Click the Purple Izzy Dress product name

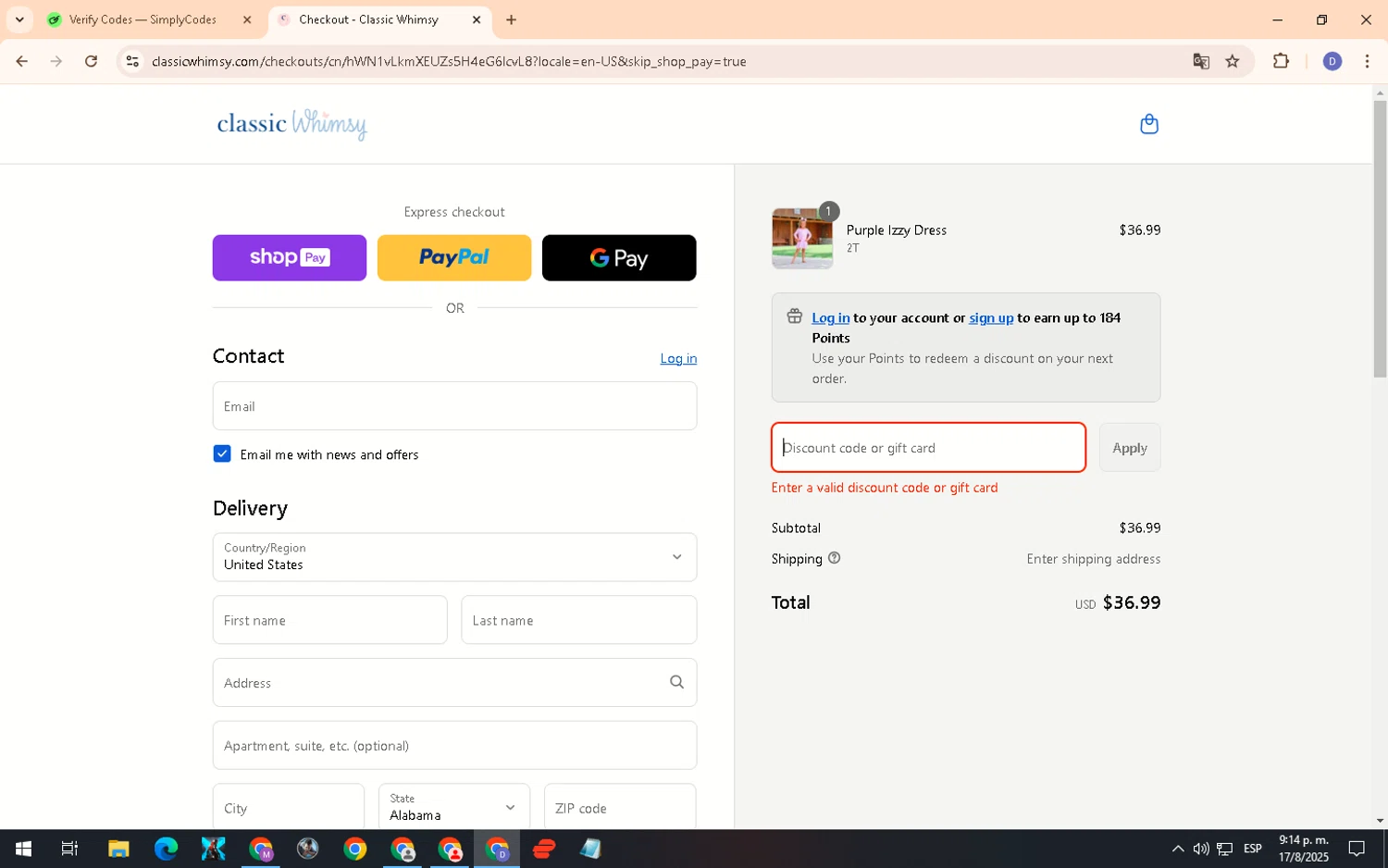coord(896,229)
